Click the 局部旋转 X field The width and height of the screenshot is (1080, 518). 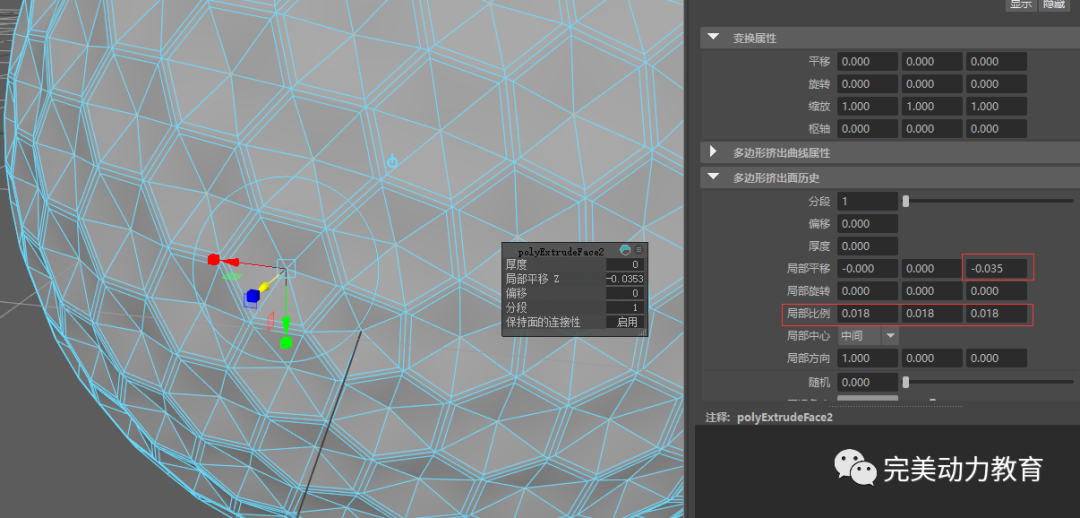[868, 291]
